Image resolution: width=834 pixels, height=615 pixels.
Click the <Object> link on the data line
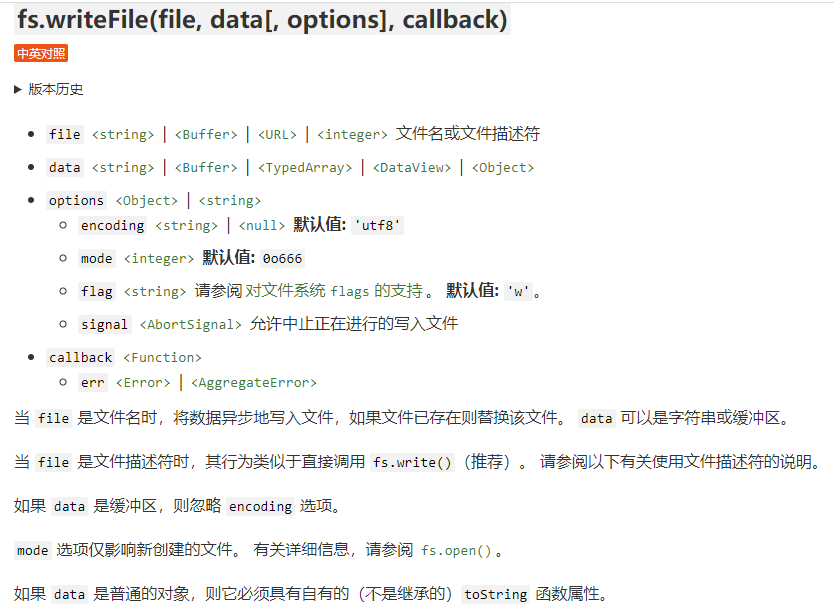click(x=502, y=168)
